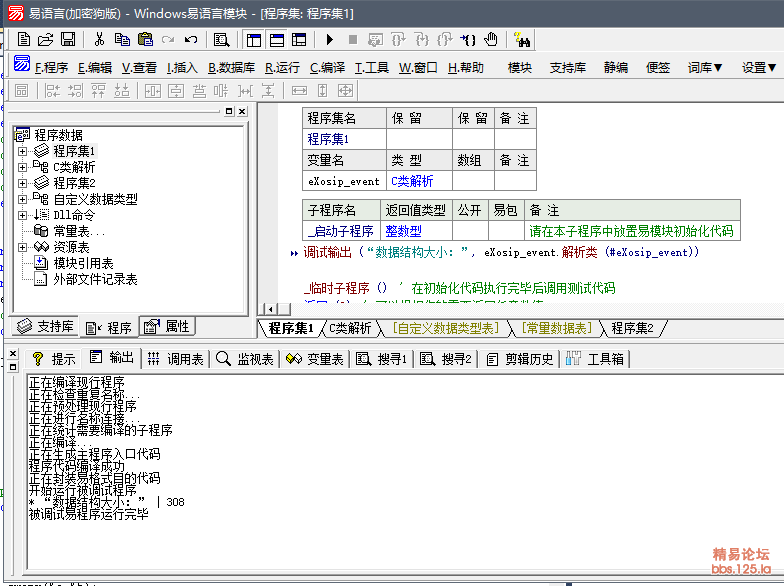Open the R.运行 menu
The width and height of the screenshot is (784, 586).
[x=282, y=68]
